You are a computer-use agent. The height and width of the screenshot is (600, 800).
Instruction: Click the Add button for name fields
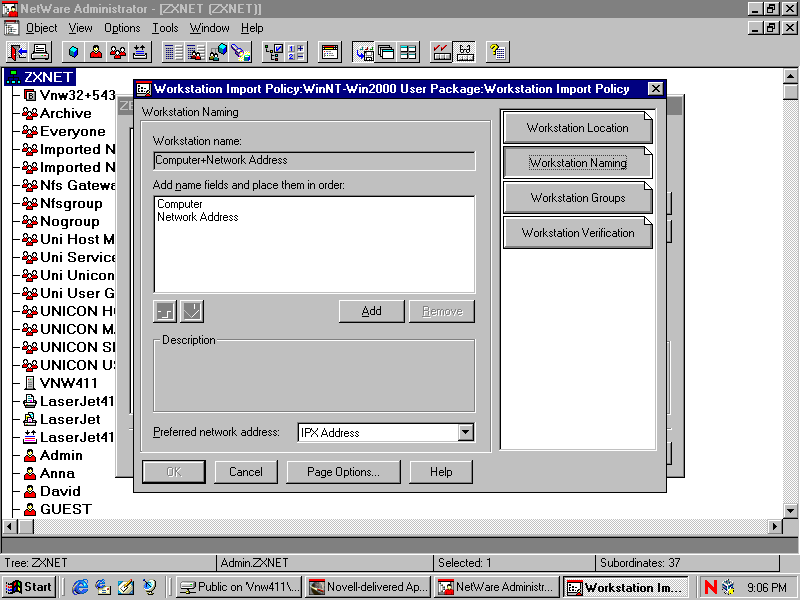[371, 311]
